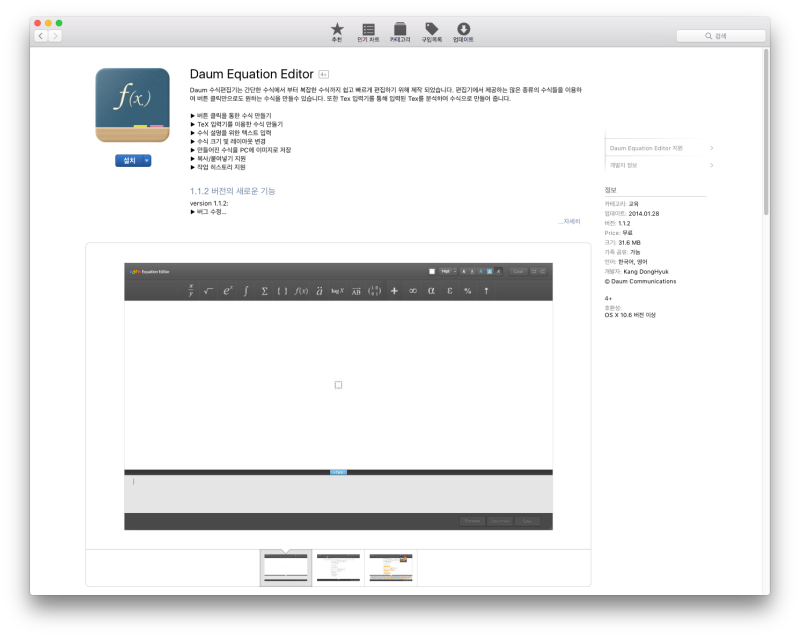Click the f(x) function icon in the preview toolbar
The height and width of the screenshot is (638, 800).
301,291
